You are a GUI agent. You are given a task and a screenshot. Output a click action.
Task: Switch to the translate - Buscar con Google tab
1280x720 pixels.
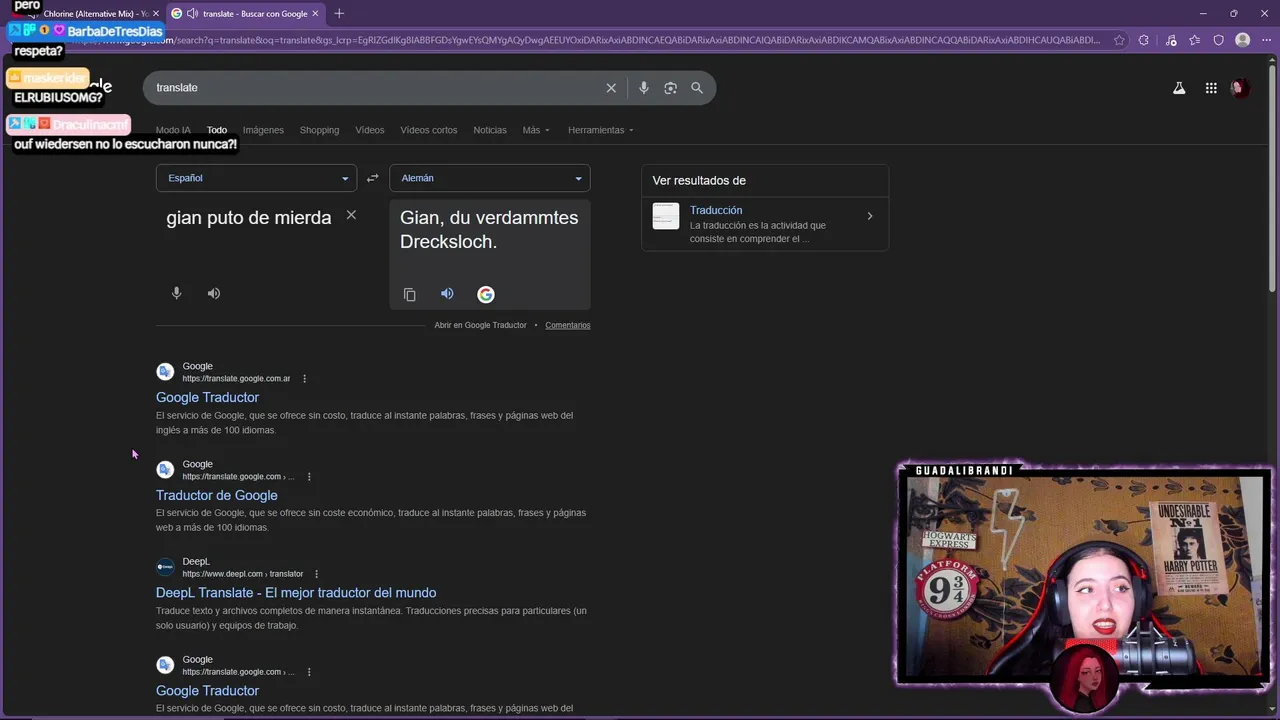tap(245, 14)
